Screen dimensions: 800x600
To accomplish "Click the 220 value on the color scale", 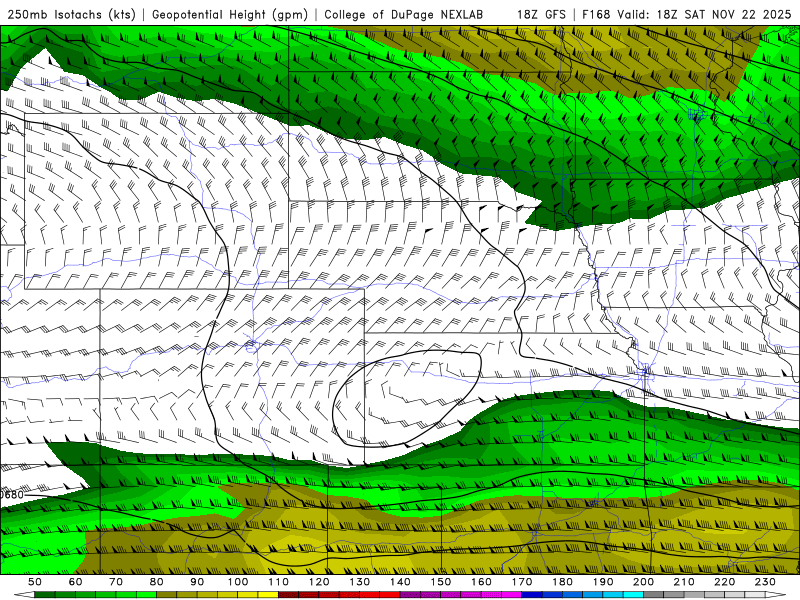I will (725, 582).
